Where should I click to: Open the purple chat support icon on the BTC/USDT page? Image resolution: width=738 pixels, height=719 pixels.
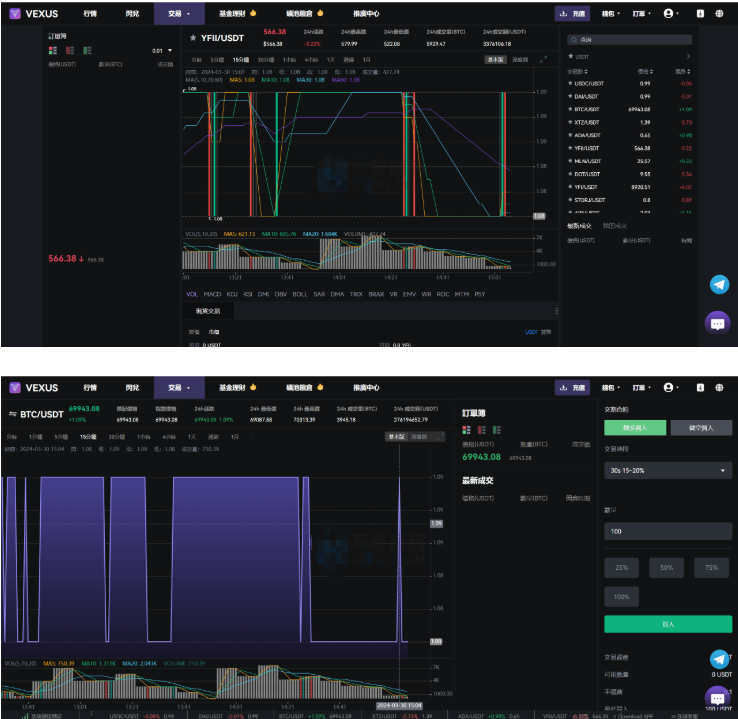[x=717, y=696]
